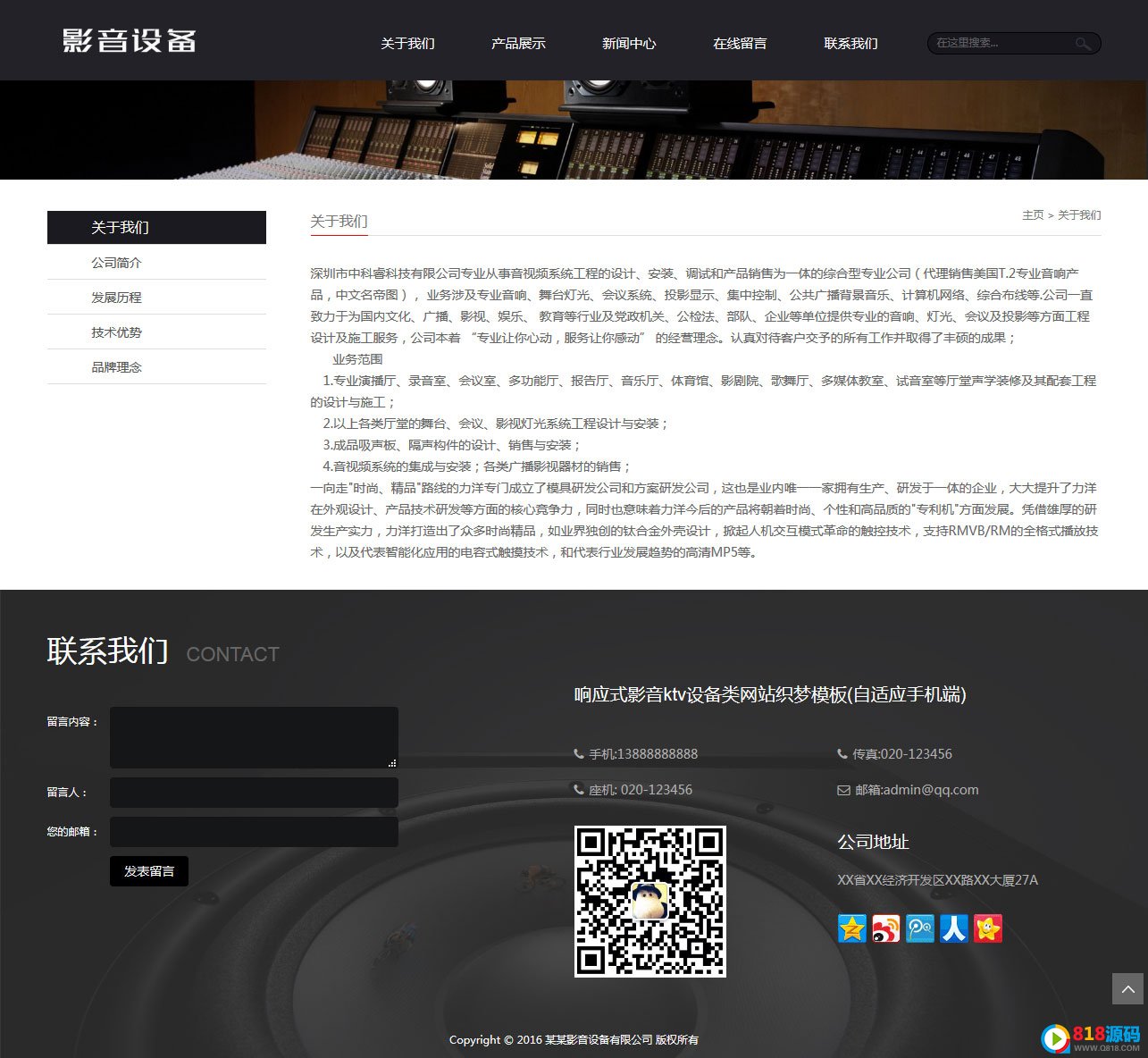Open 关于我们 in the top navigation
The image size is (1148, 1058).
click(407, 43)
